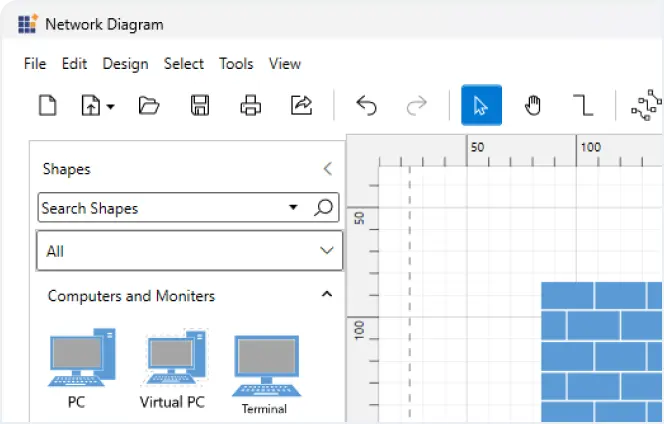
Task: Undo the last action
Action: [x=366, y=105]
